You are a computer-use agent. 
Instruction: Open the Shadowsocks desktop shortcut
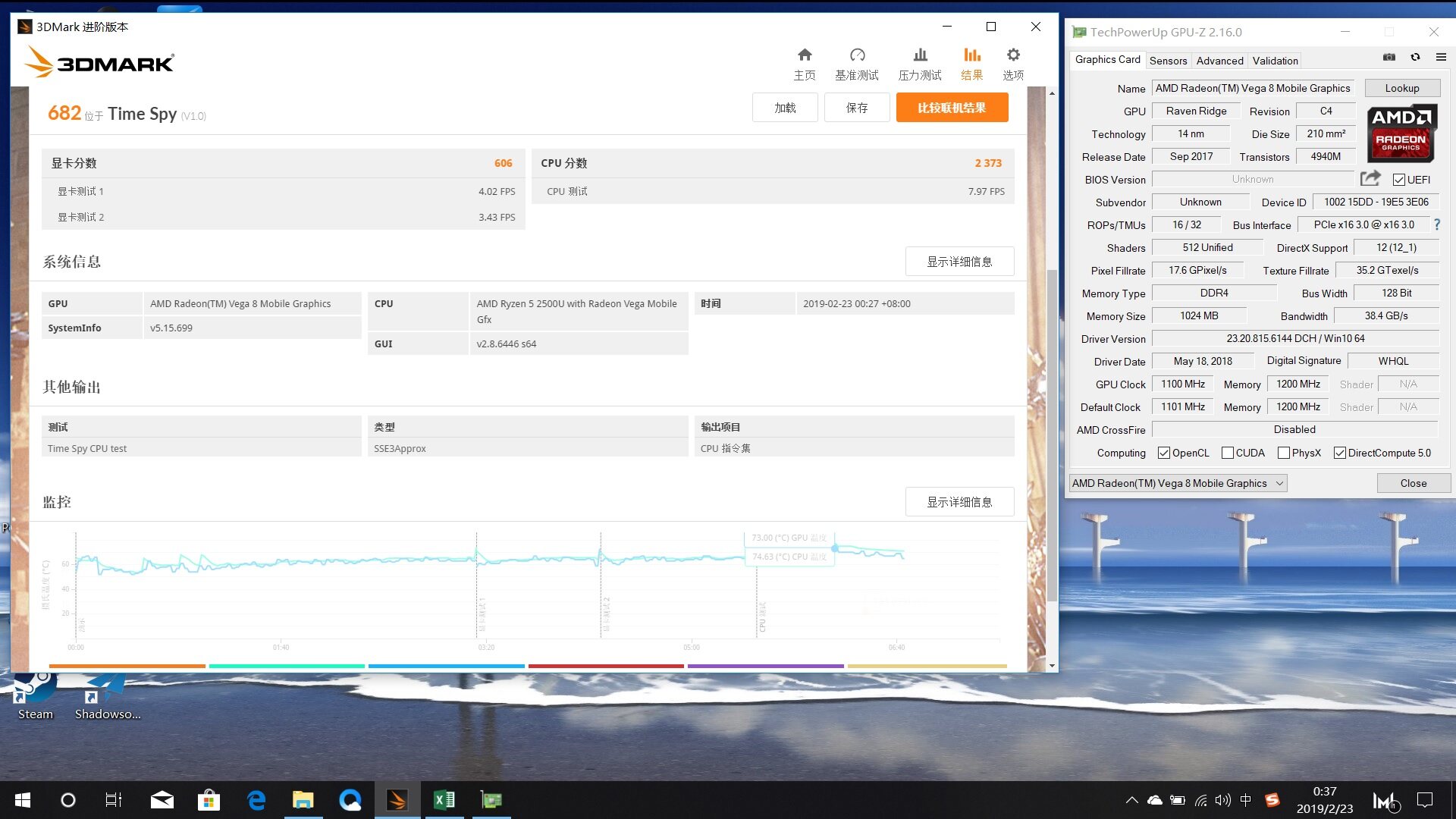tap(107, 696)
